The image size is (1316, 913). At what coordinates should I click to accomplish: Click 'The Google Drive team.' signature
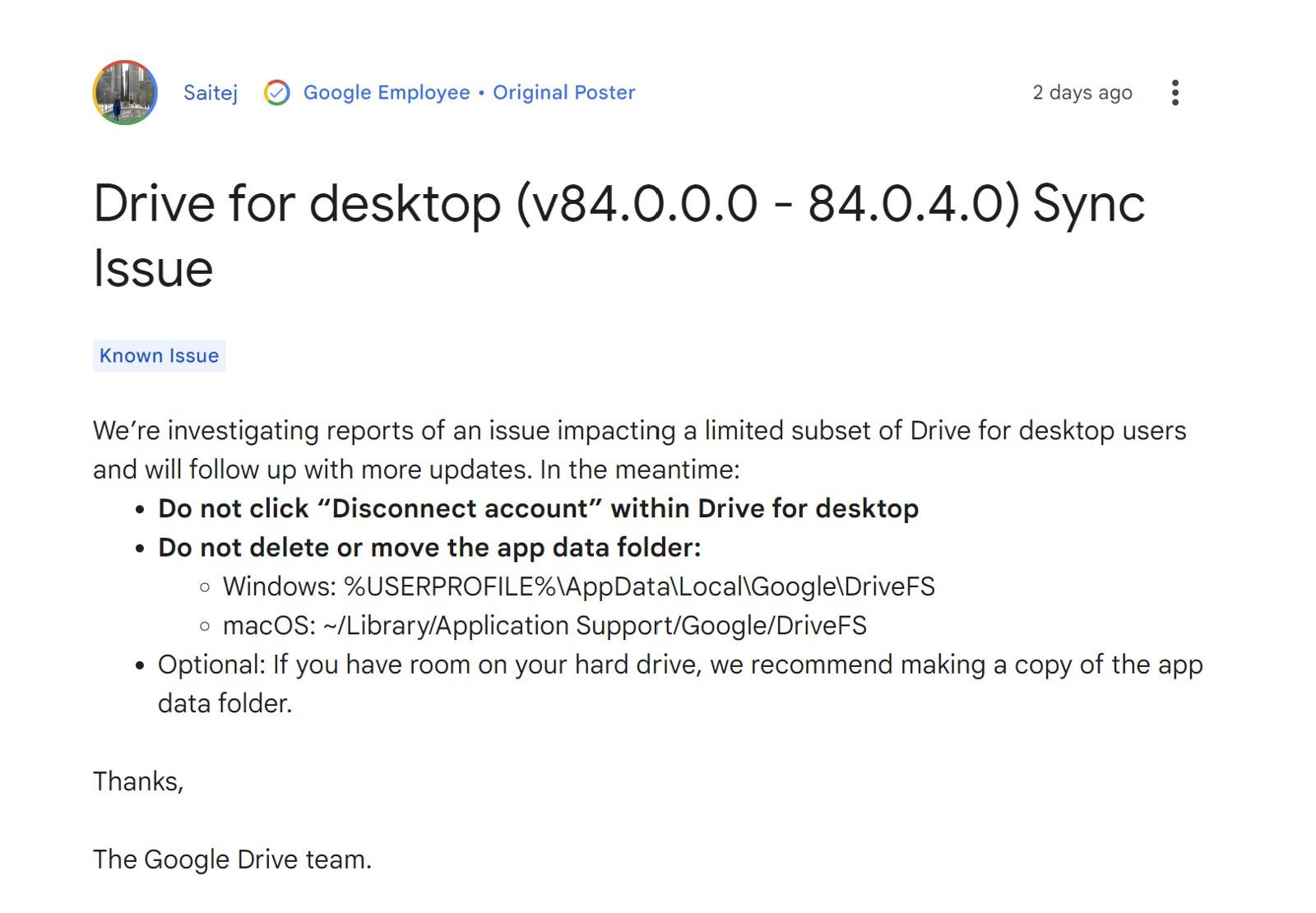232,860
